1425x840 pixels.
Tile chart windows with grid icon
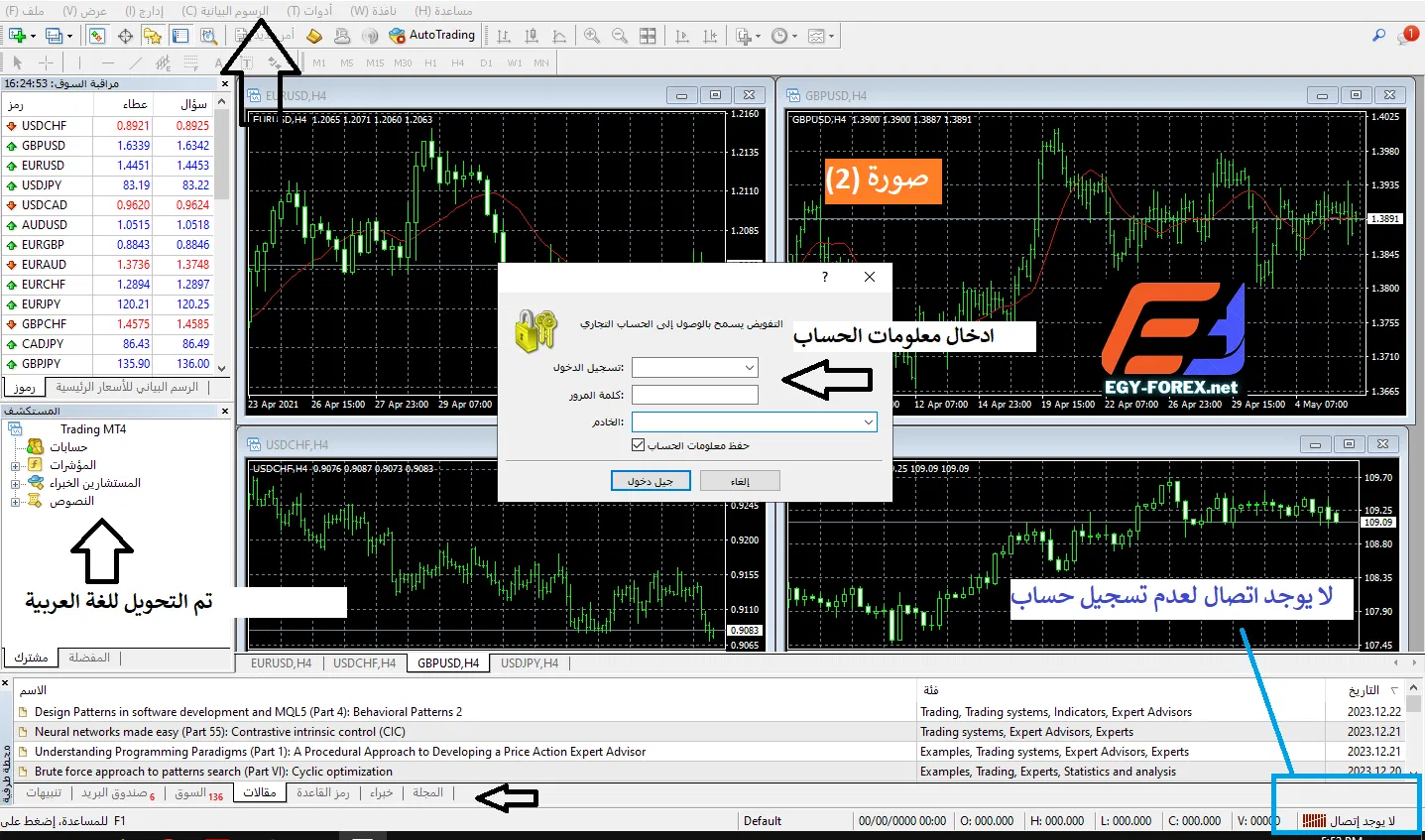coord(648,36)
